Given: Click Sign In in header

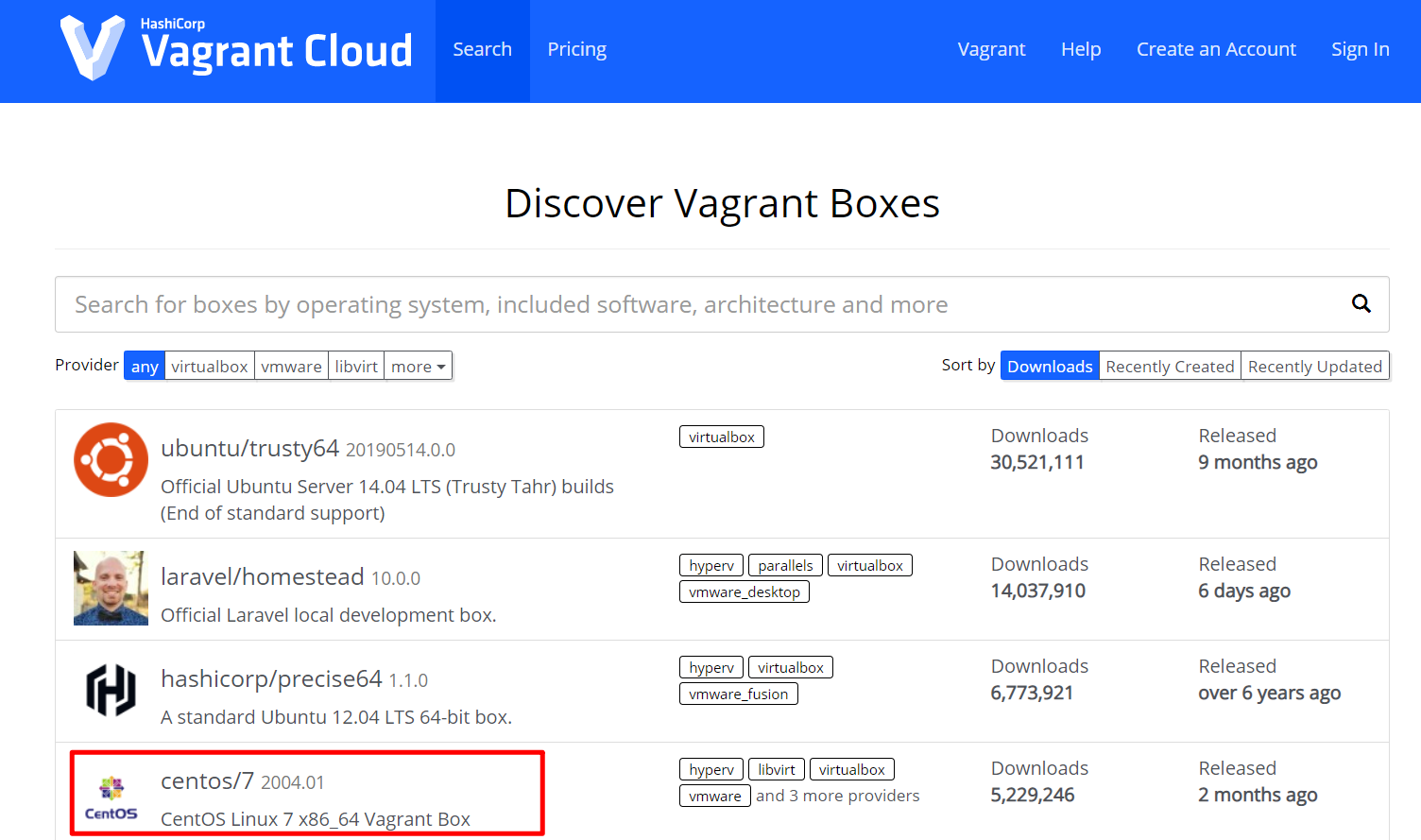Looking at the screenshot, I should tap(1361, 49).
